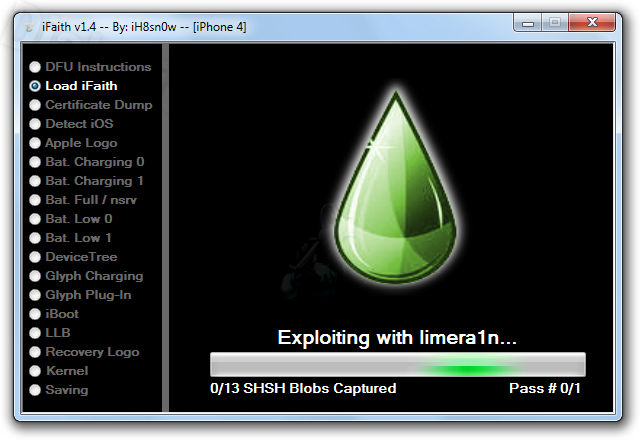Screen dimensions: 641x441
Task: Minimize the iFaith window
Action: [x=528, y=23]
